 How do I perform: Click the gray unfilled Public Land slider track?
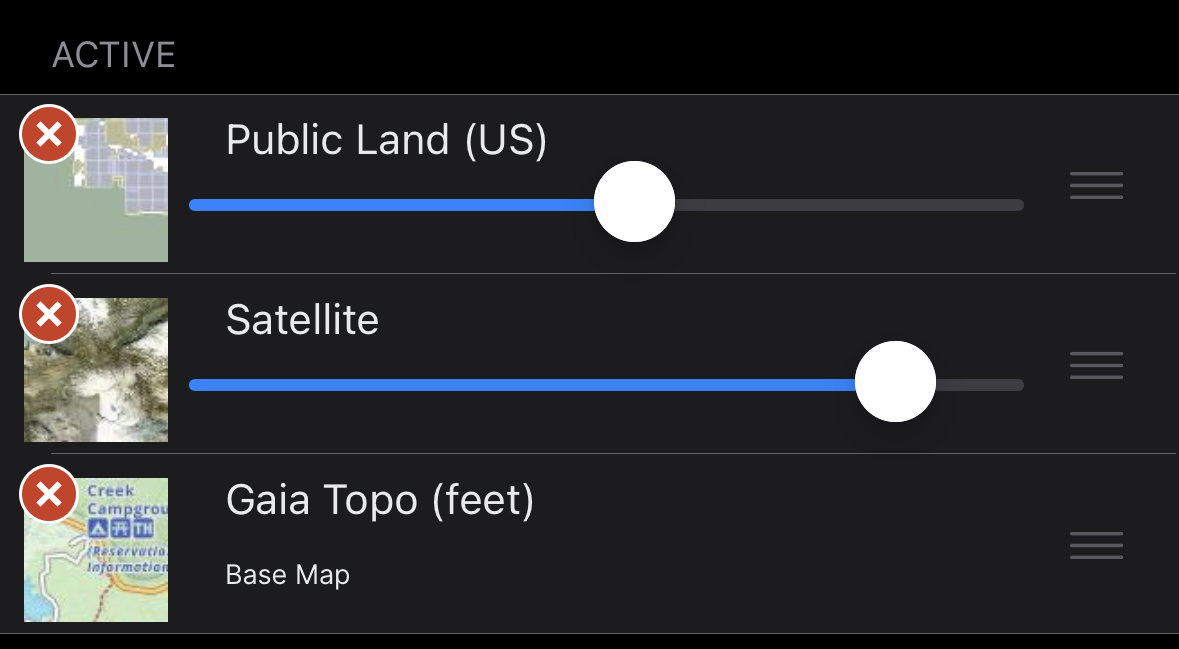click(x=849, y=205)
